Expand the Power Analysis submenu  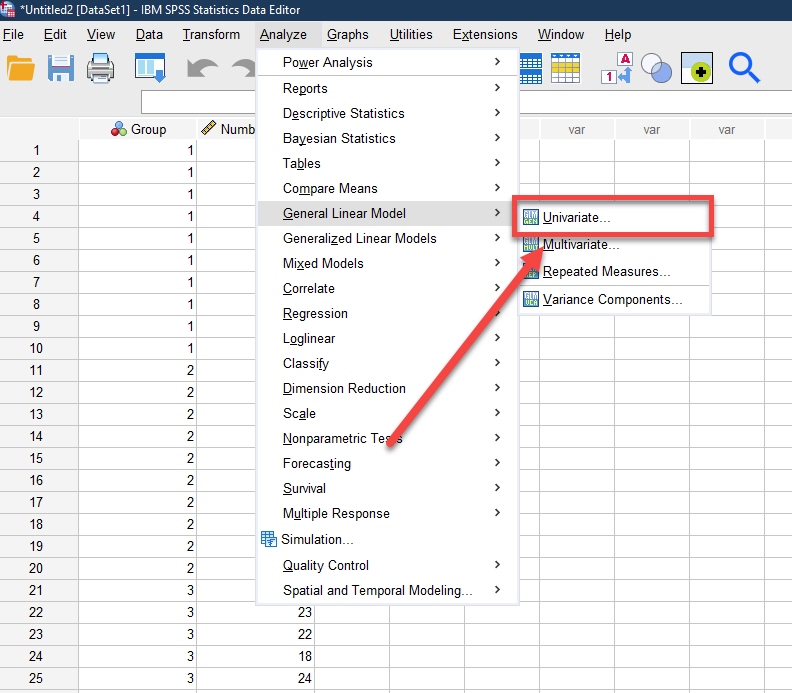388,62
